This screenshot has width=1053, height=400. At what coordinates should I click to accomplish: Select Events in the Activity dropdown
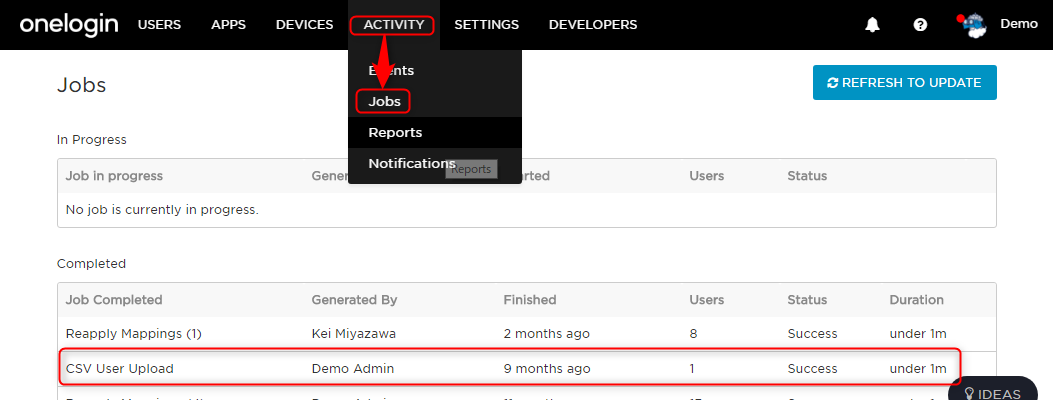(x=391, y=70)
